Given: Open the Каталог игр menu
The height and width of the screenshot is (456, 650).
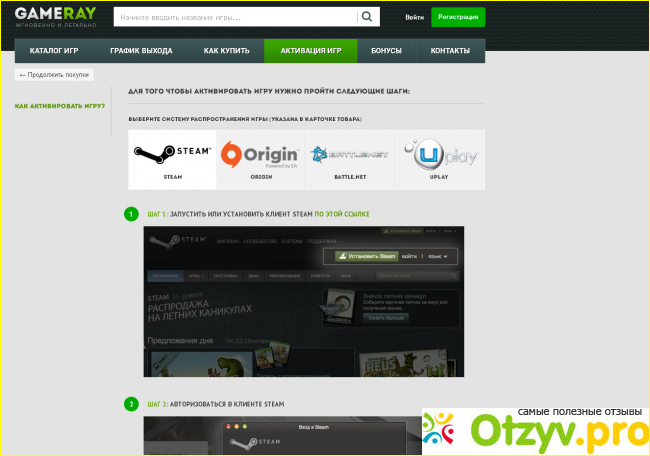Looking at the screenshot, I should pos(54,51).
